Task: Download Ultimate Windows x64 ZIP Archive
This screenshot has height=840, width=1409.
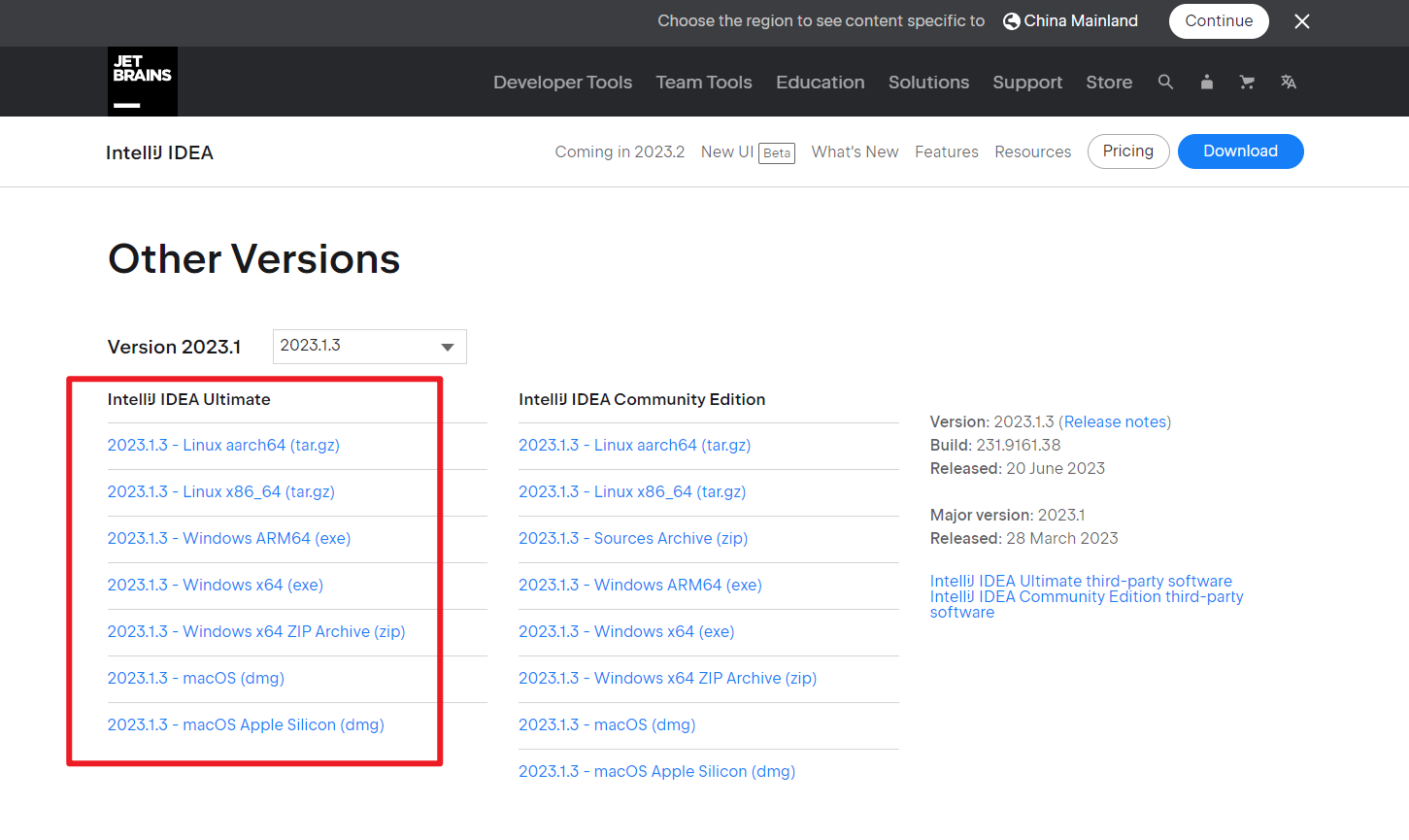Action: point(256,632)
